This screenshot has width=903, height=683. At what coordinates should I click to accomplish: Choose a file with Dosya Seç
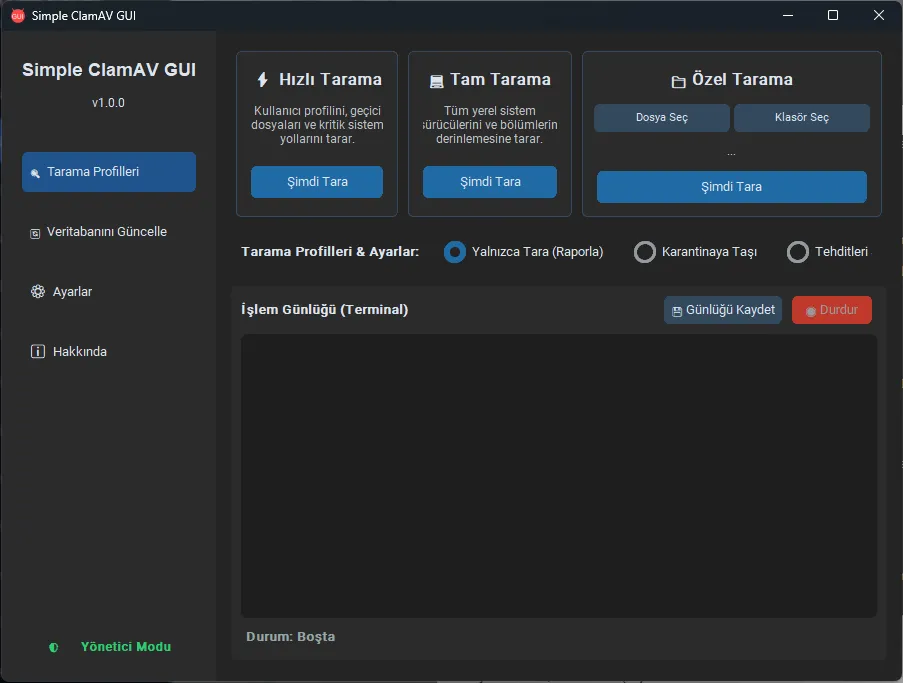click(662, 117)
